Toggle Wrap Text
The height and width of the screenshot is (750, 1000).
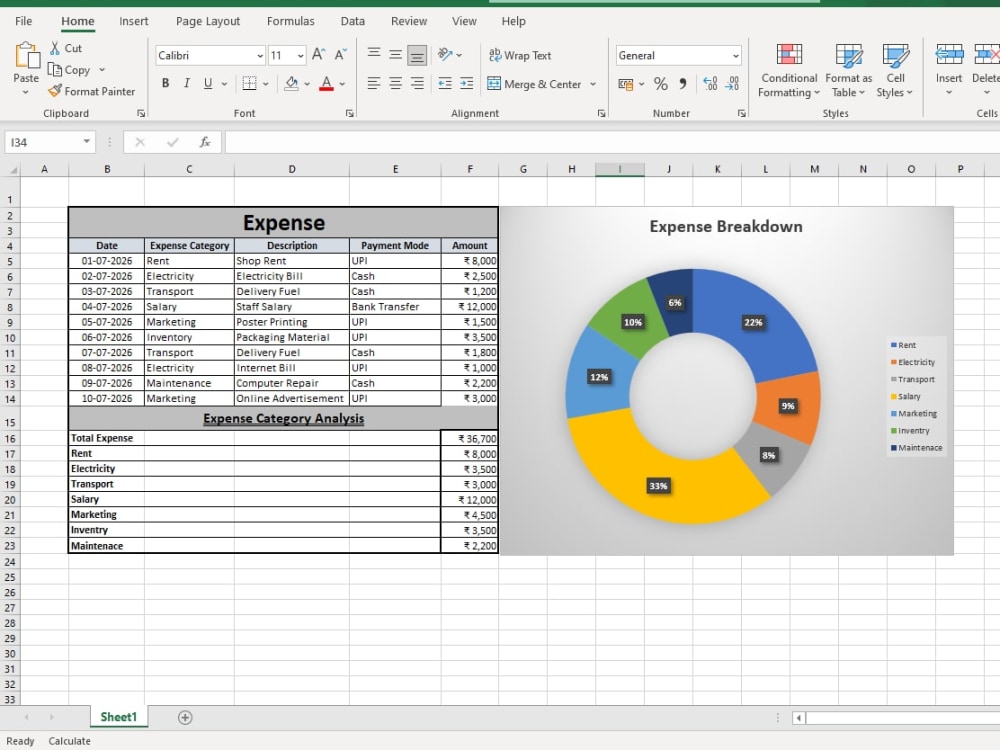pyautogui.click(x=520, y=55)
